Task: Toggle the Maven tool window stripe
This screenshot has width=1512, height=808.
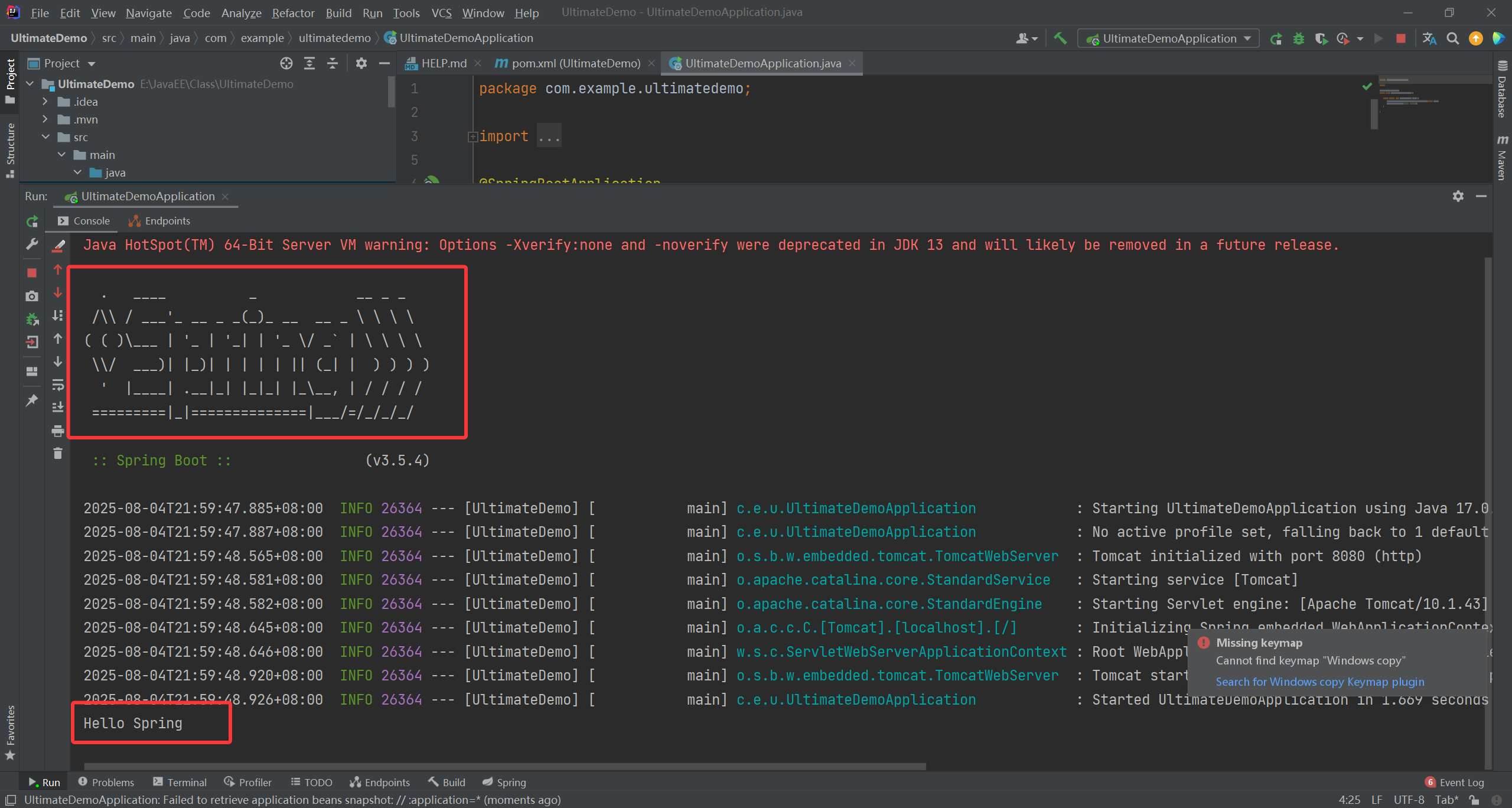Action: [x=1502, y=157]
